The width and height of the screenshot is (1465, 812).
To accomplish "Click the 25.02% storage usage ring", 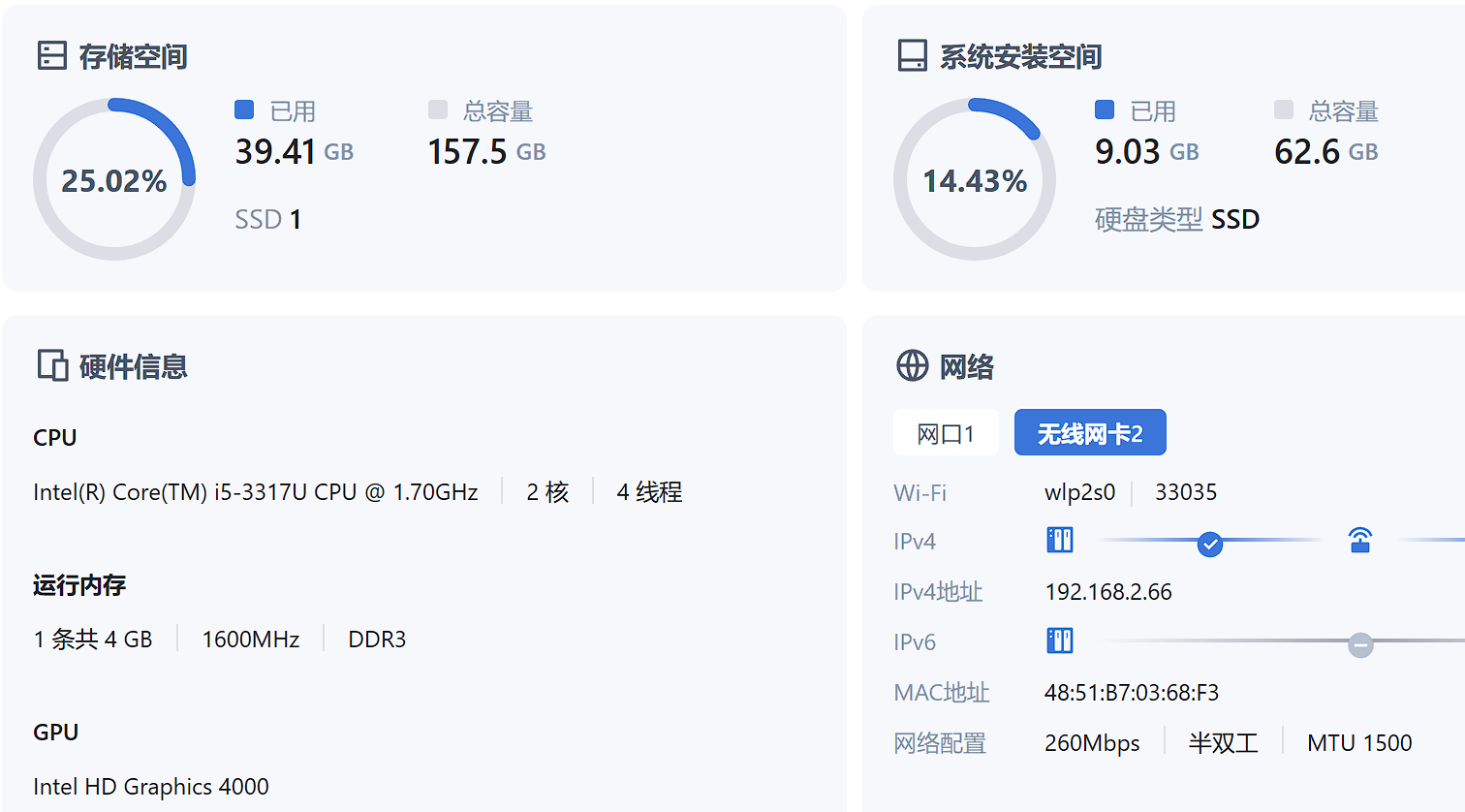I will pos(114,179).
